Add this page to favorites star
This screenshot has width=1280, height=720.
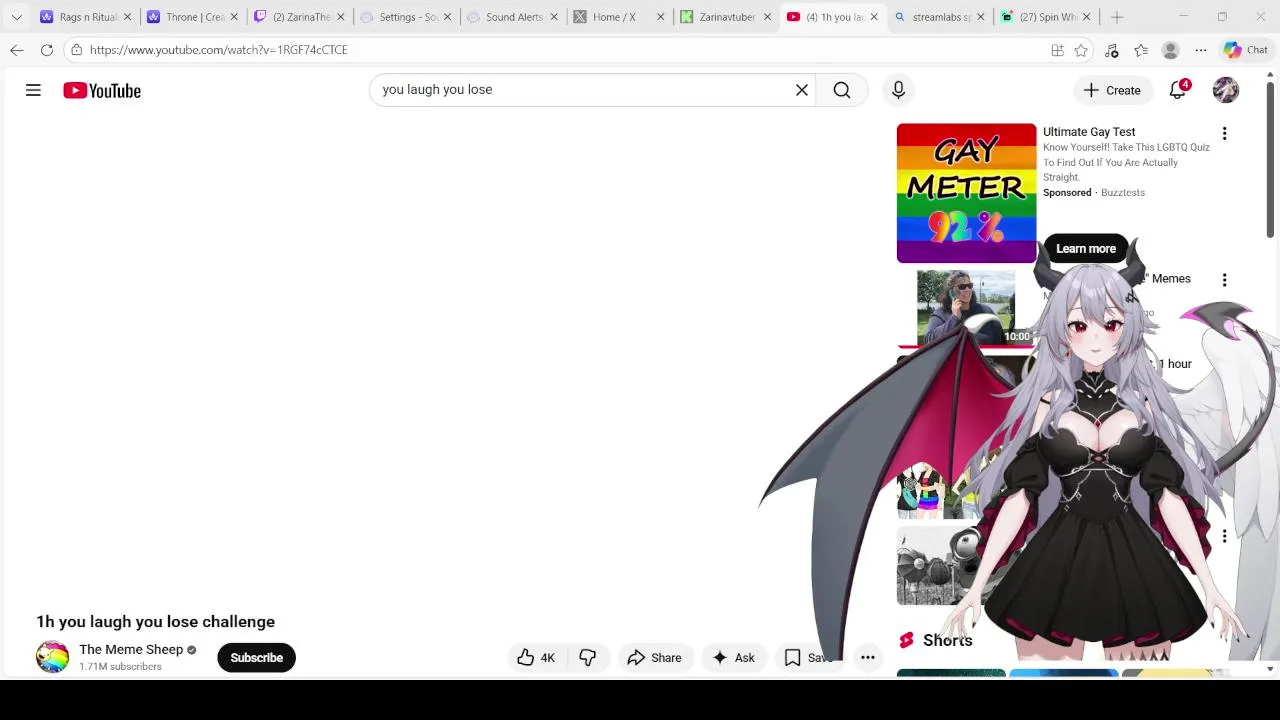coord(1081,50)
